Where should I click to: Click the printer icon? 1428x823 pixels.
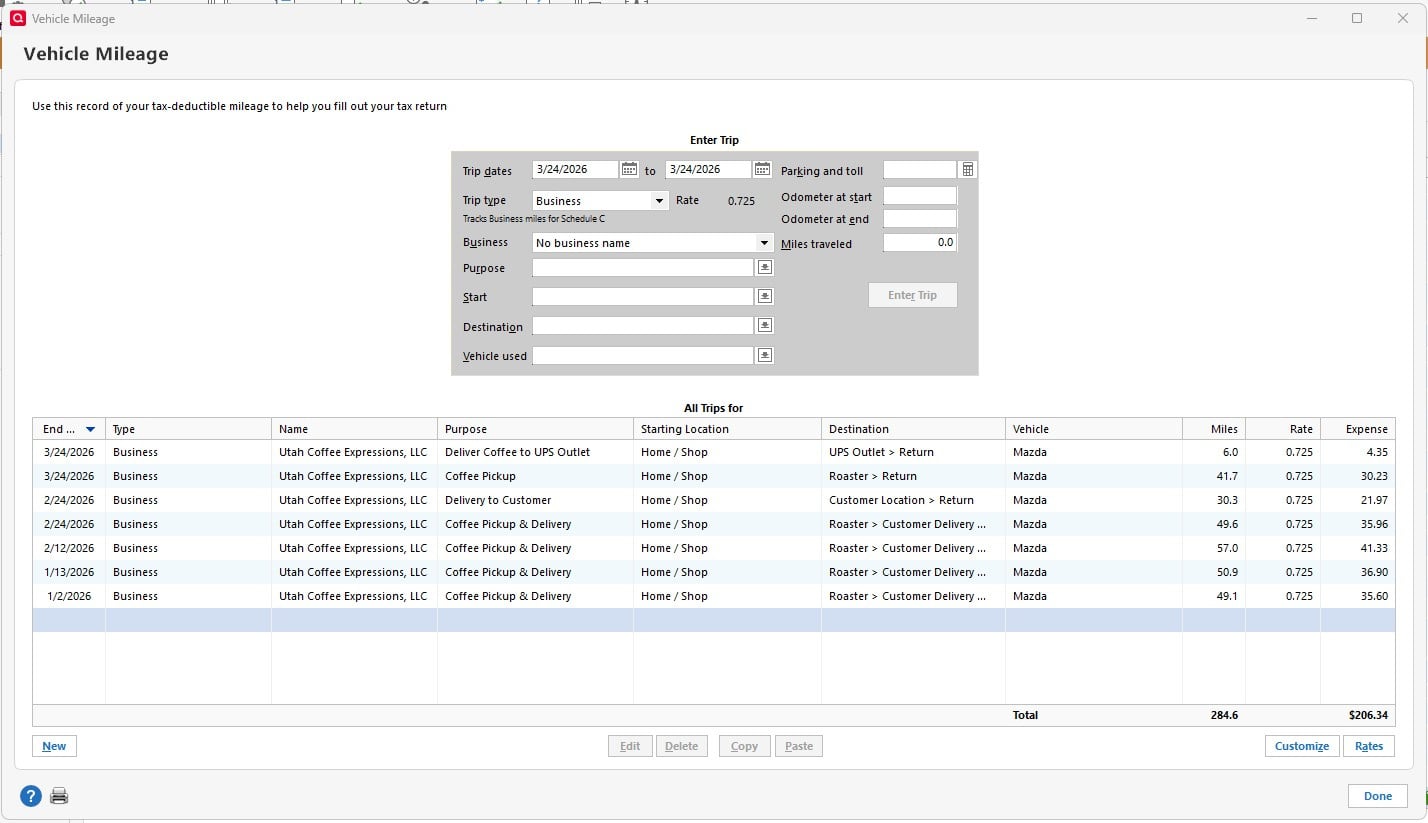pyautogui.click(x=59, y=795)
